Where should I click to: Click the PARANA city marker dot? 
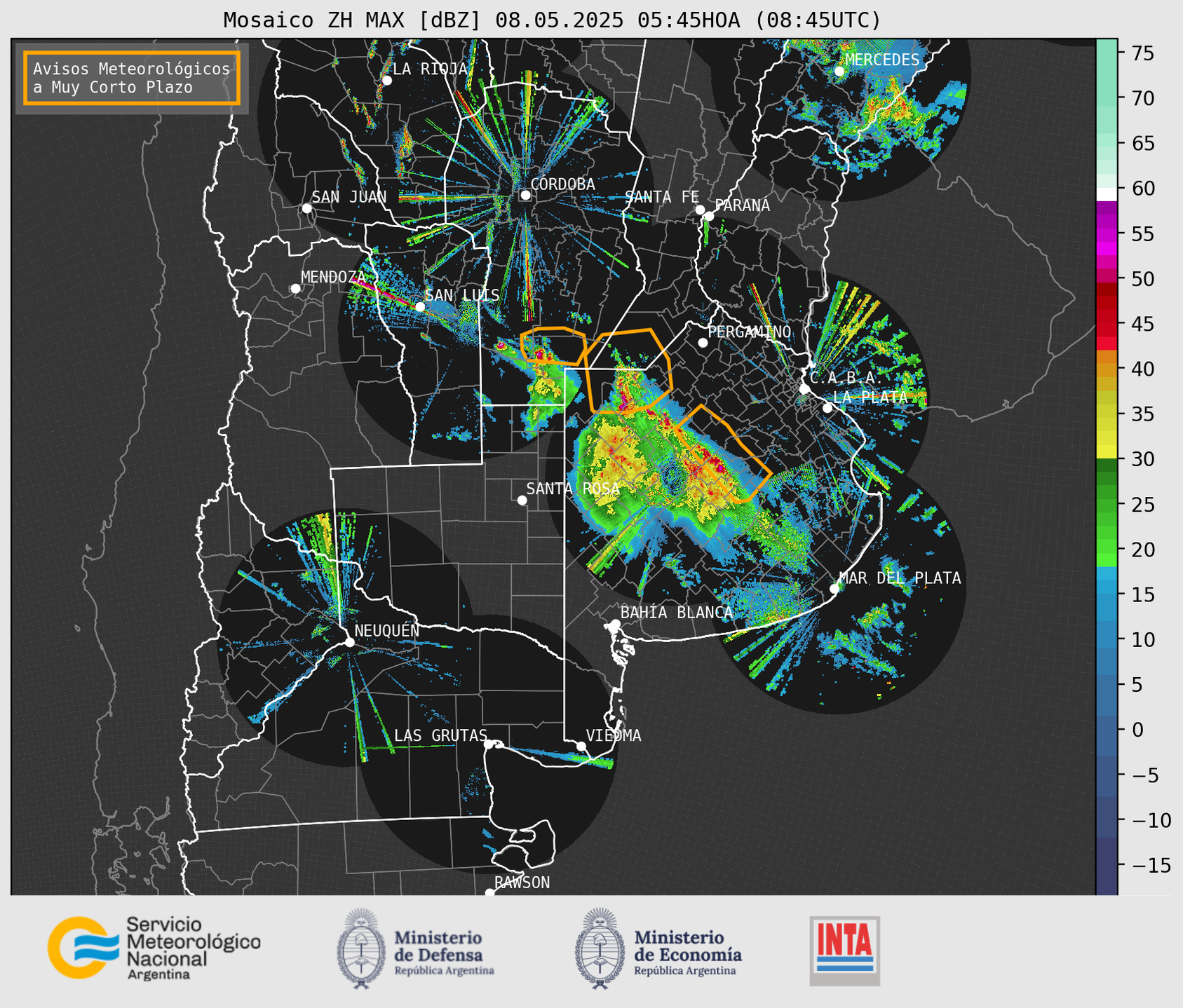[709, 216]
